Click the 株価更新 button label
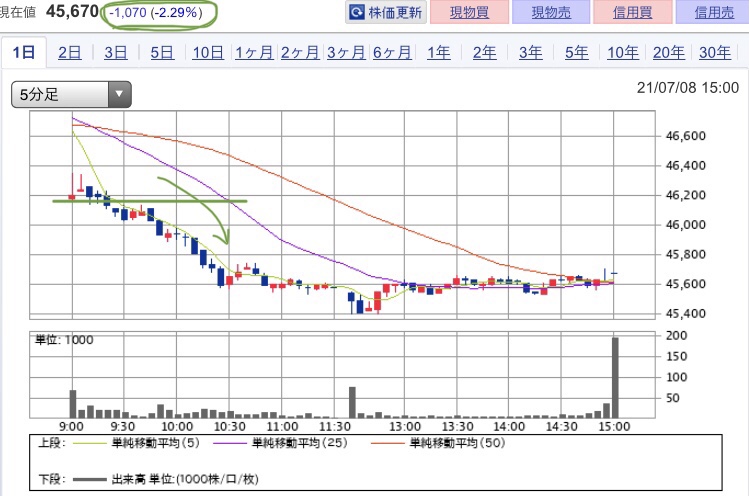749x496 pixels. point(395,12)
